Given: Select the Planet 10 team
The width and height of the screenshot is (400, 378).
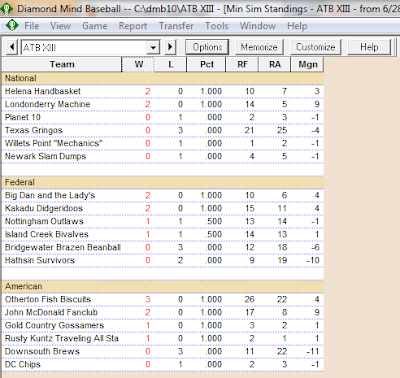Looking at the screenshot, I should click(x=23, y=117).
